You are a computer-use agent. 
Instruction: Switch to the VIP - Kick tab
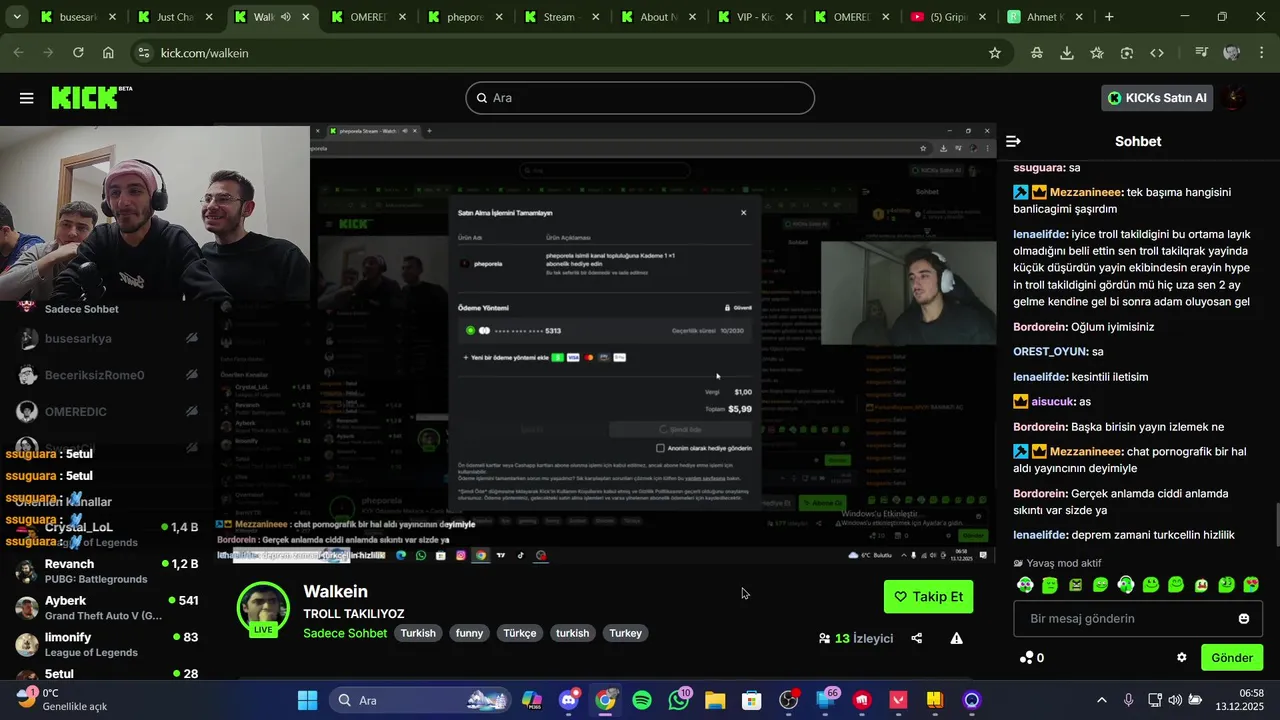(754, 17)
